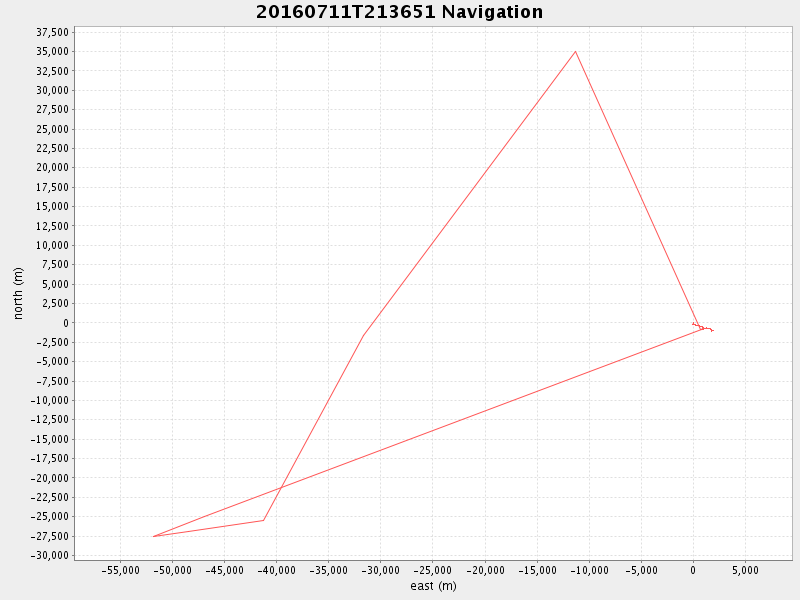Screen dimensions: 800x600
Task: Click the track bend near -32,000 east
Action: (363, 334)
